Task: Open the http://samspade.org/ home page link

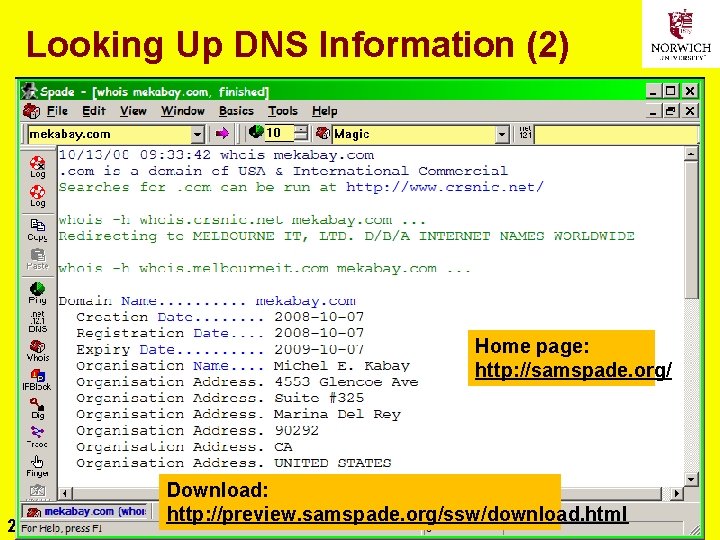Action: 573,370
